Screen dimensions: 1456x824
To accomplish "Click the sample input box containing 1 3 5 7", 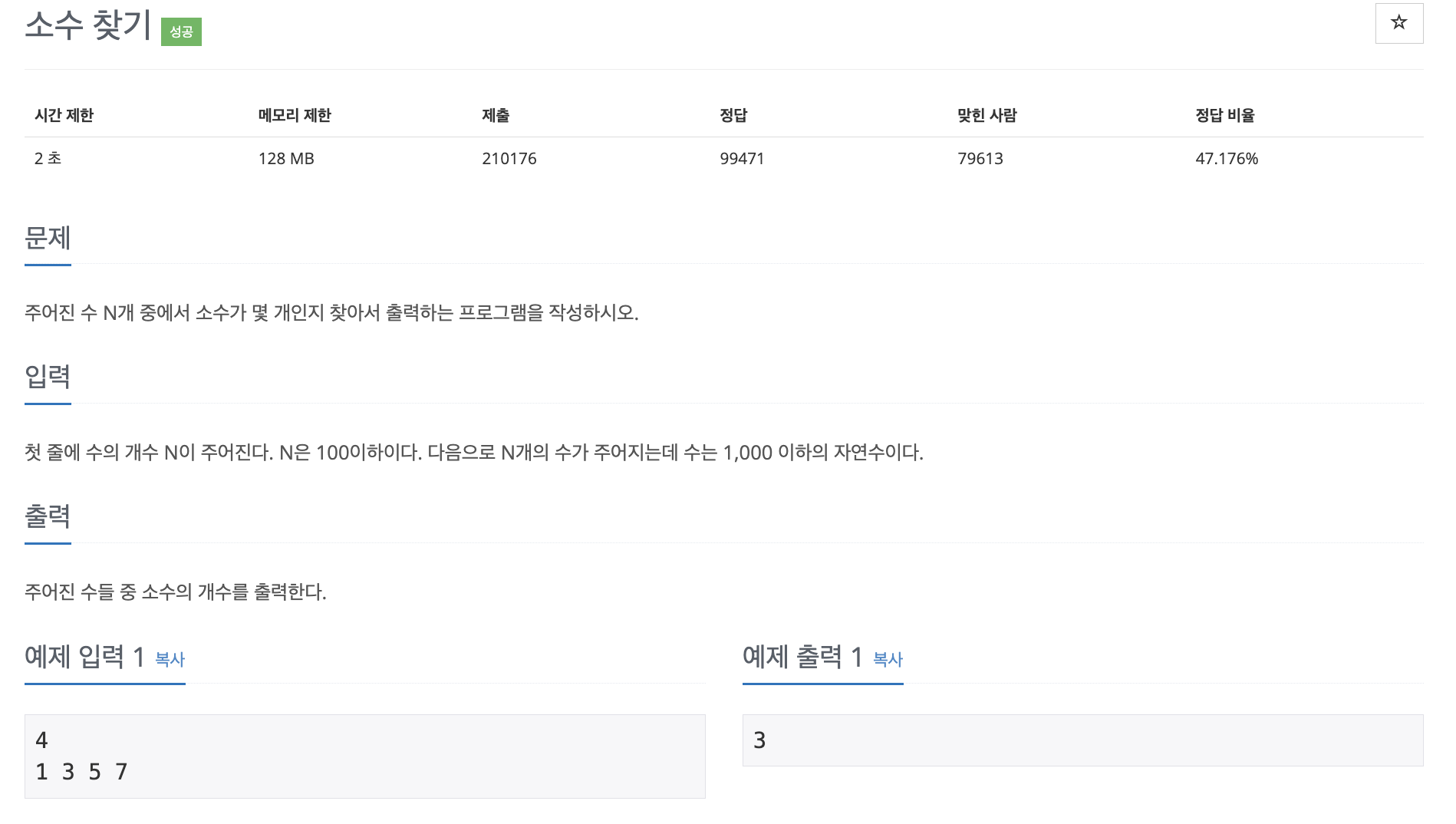I will [x=365, y=756].
